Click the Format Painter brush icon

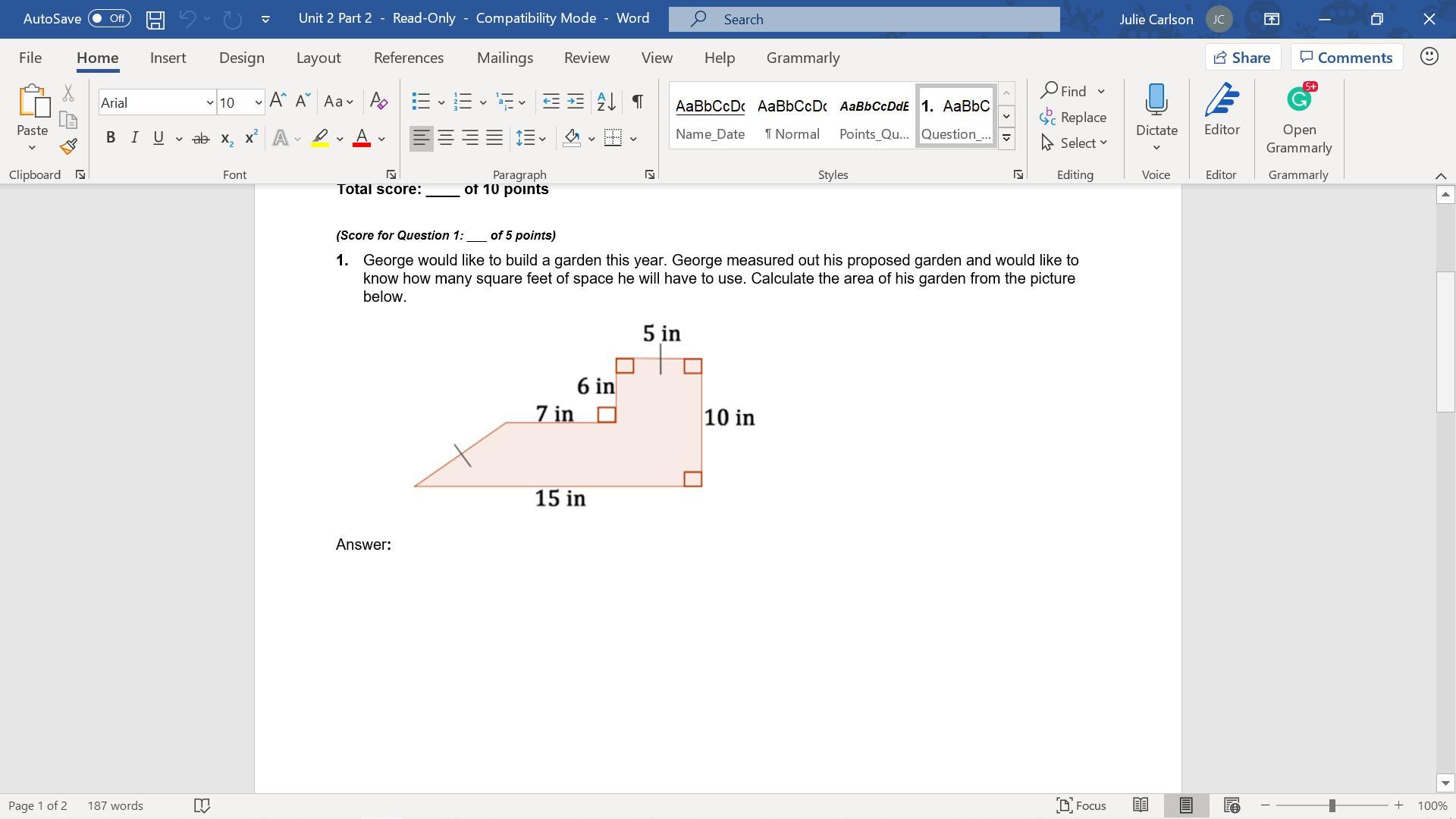point(68,146)
